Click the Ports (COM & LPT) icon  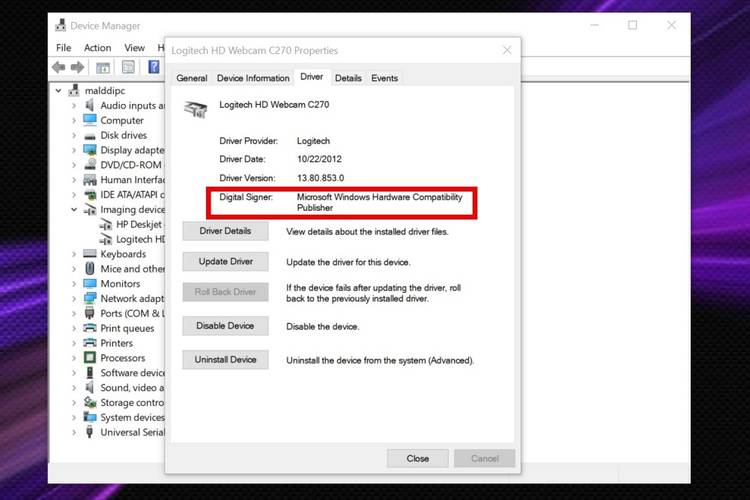tap(89, 313)
